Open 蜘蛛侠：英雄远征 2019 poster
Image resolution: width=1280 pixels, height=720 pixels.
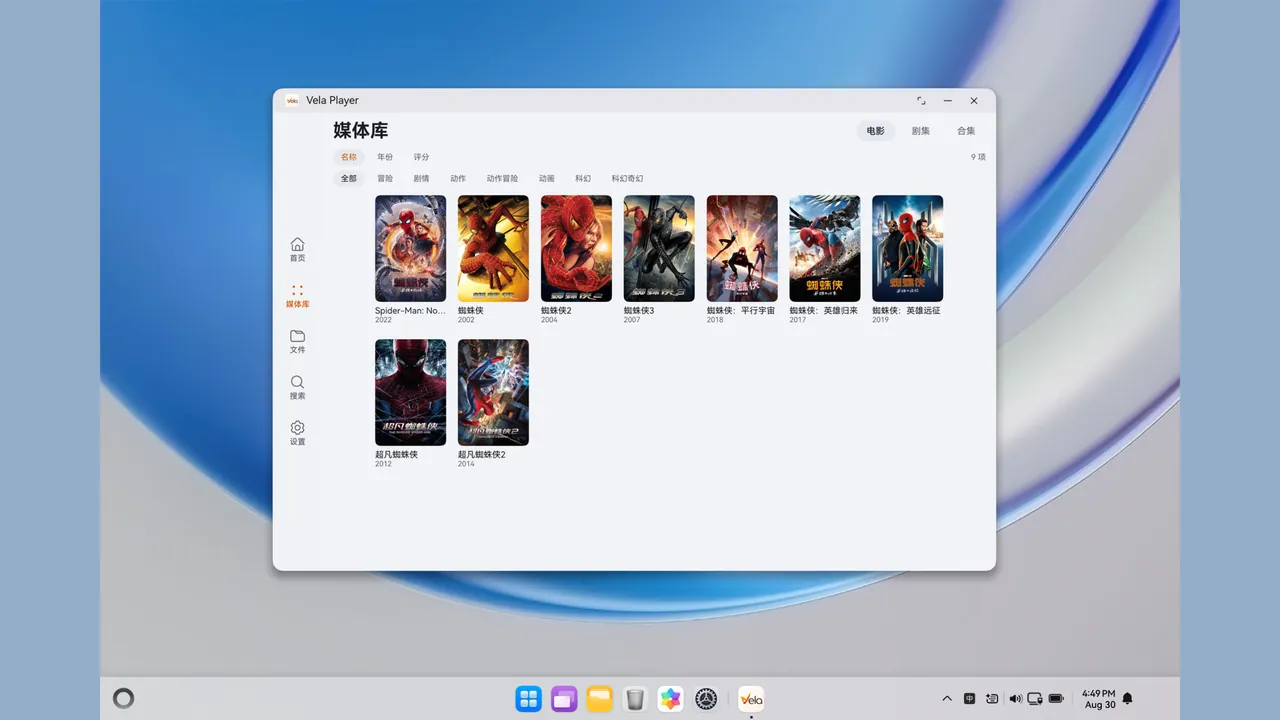coord(908,248)
